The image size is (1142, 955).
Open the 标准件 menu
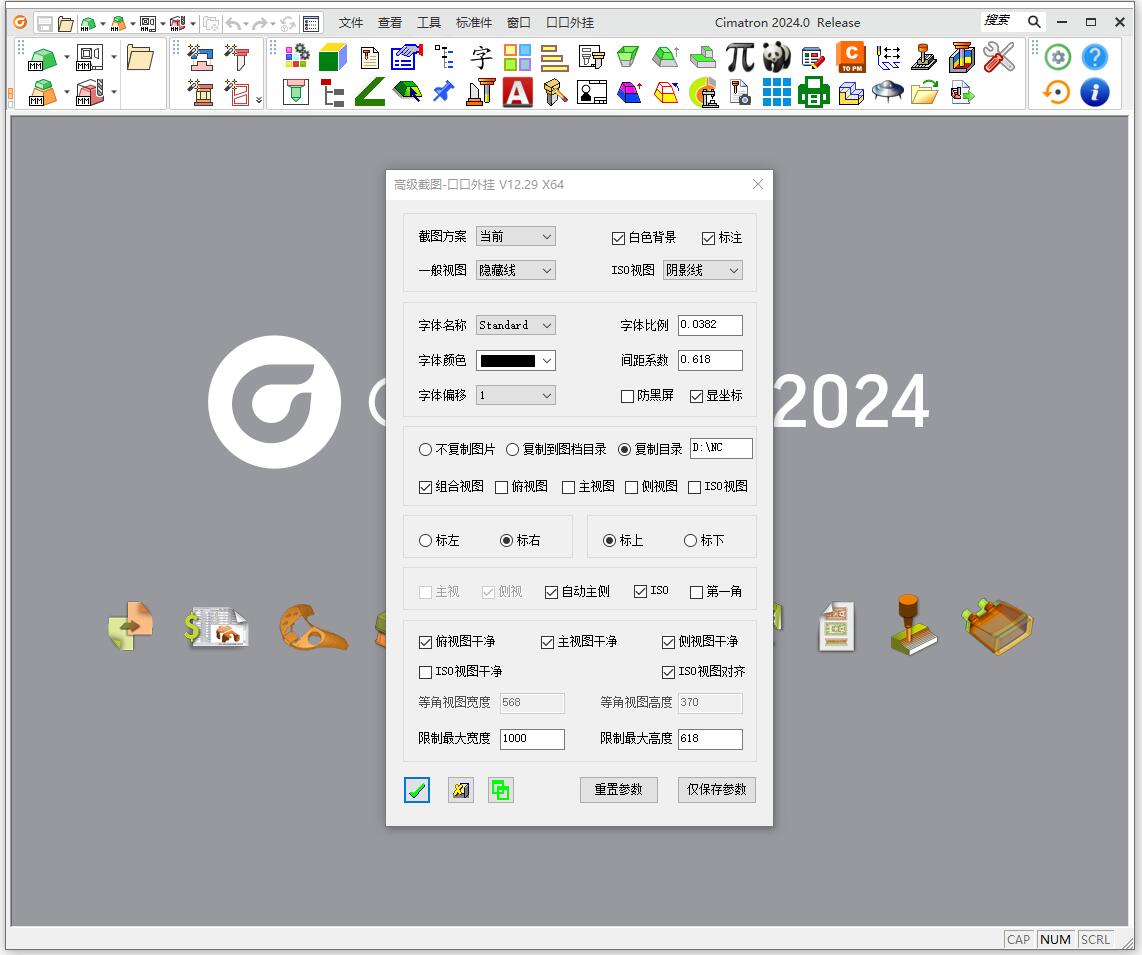pyautogui.click(x=474, y=22)
